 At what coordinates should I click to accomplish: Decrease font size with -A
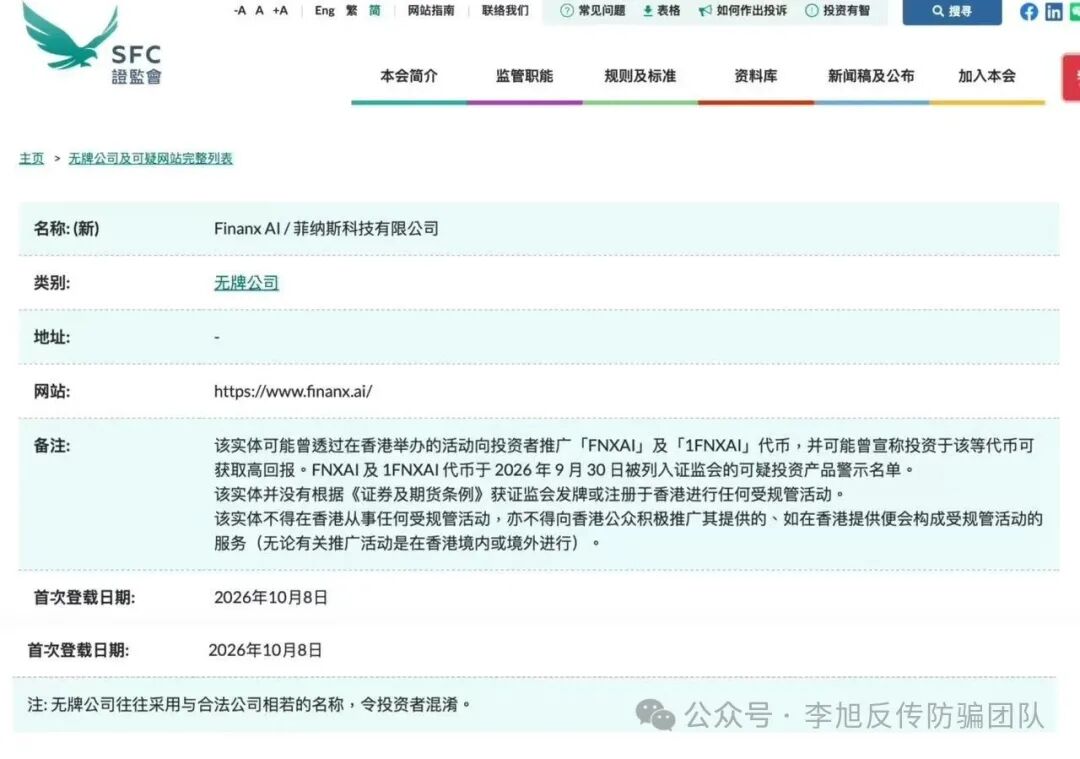[x=240, y=10]
